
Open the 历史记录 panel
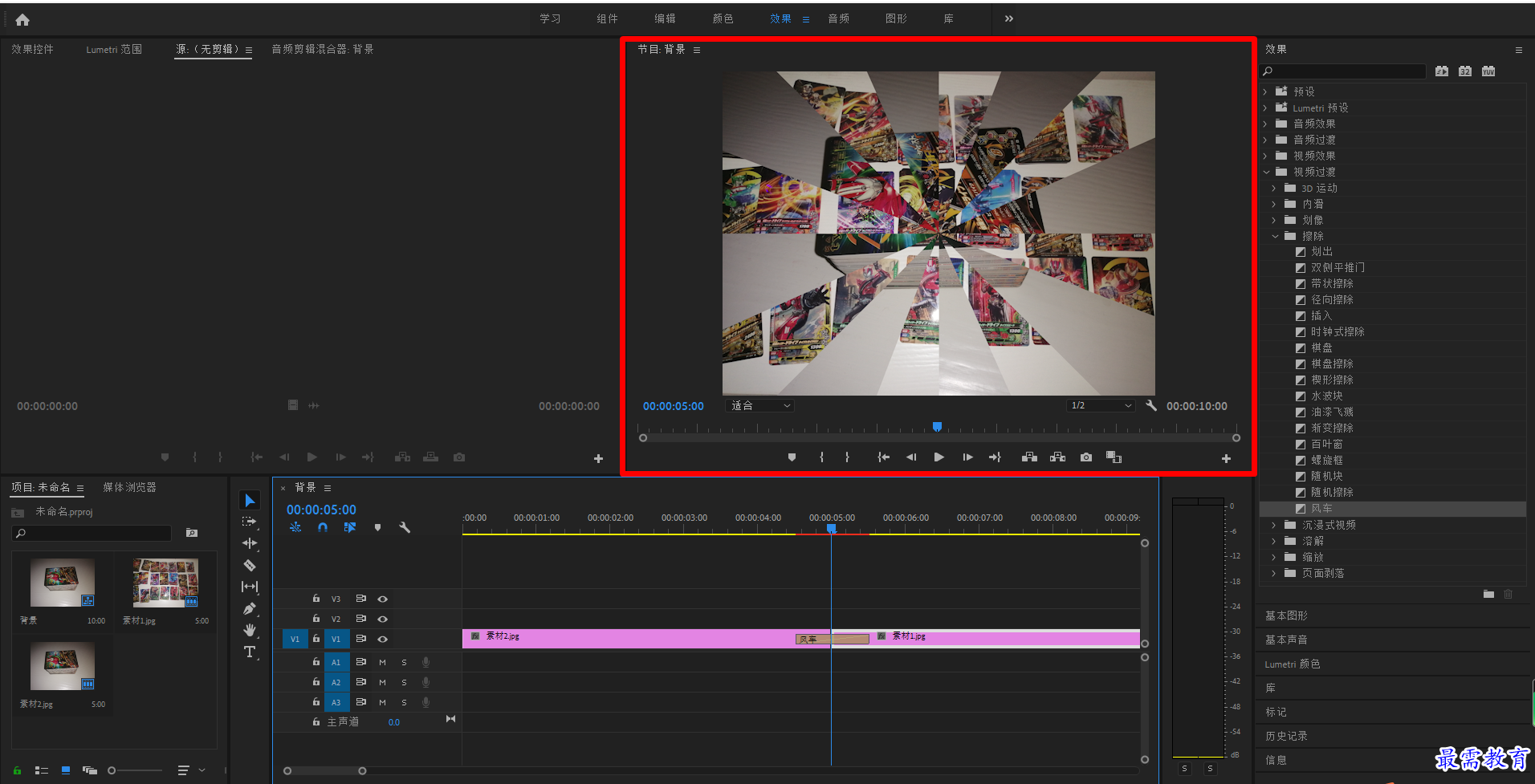(x=1286, y=736)
